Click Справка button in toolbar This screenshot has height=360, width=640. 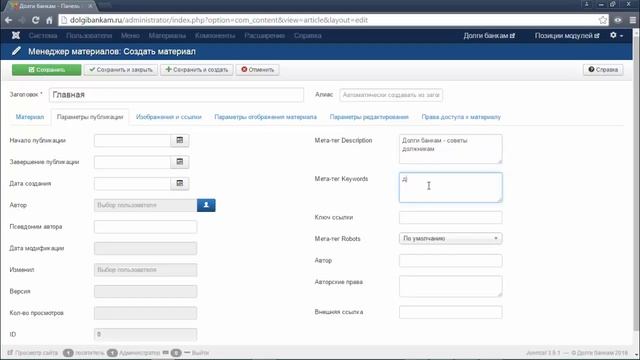(603, 70)
